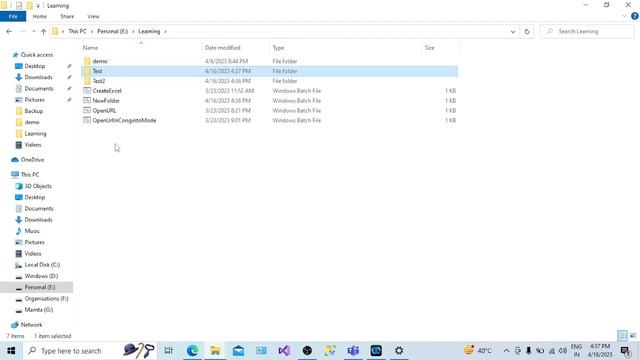Open Downloads under Quick access
Image resolution: width=640 pixels, height=360 pixels.
pos(38,77)
